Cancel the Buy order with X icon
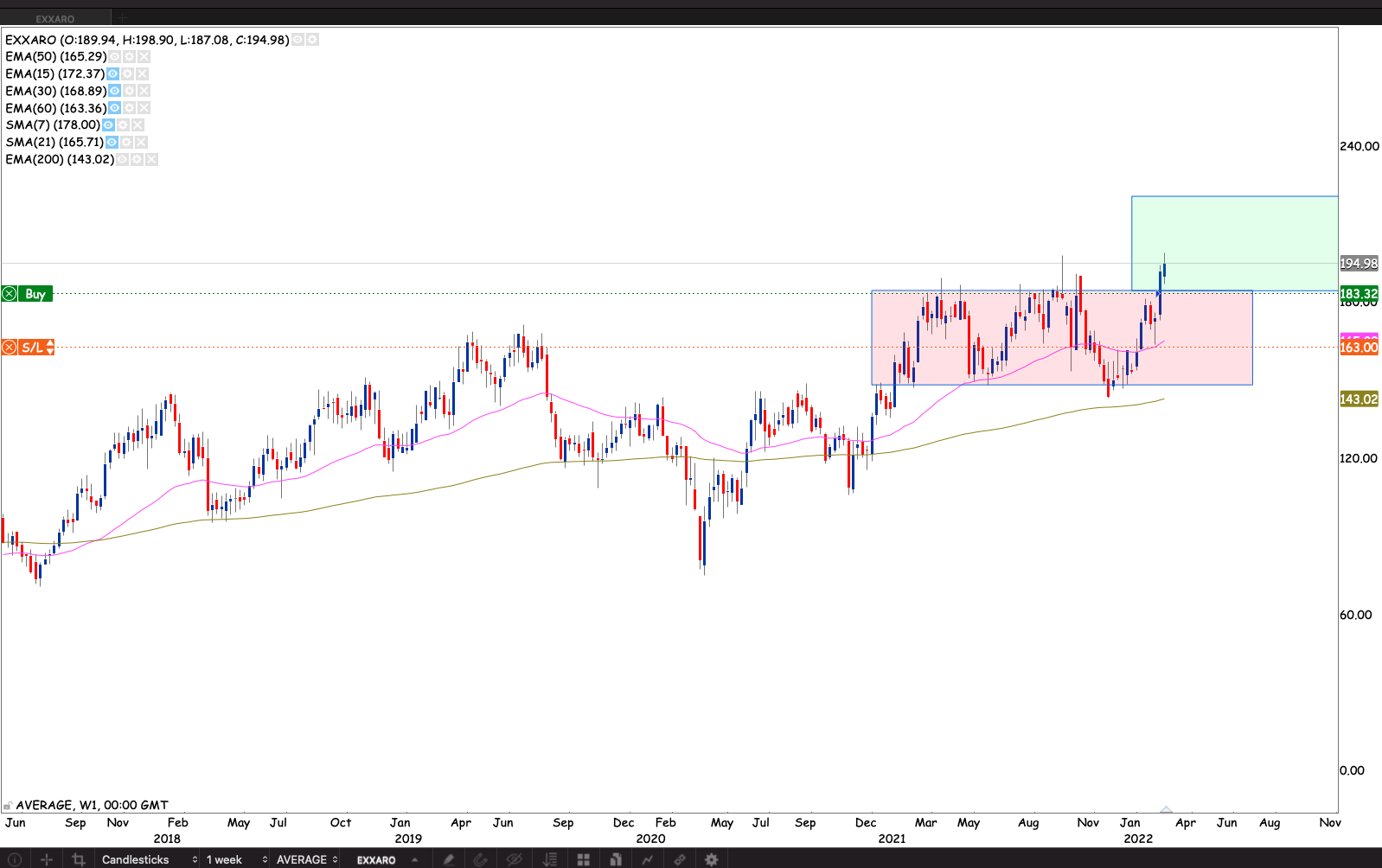The image size is (1382, 868). (10, 294)
